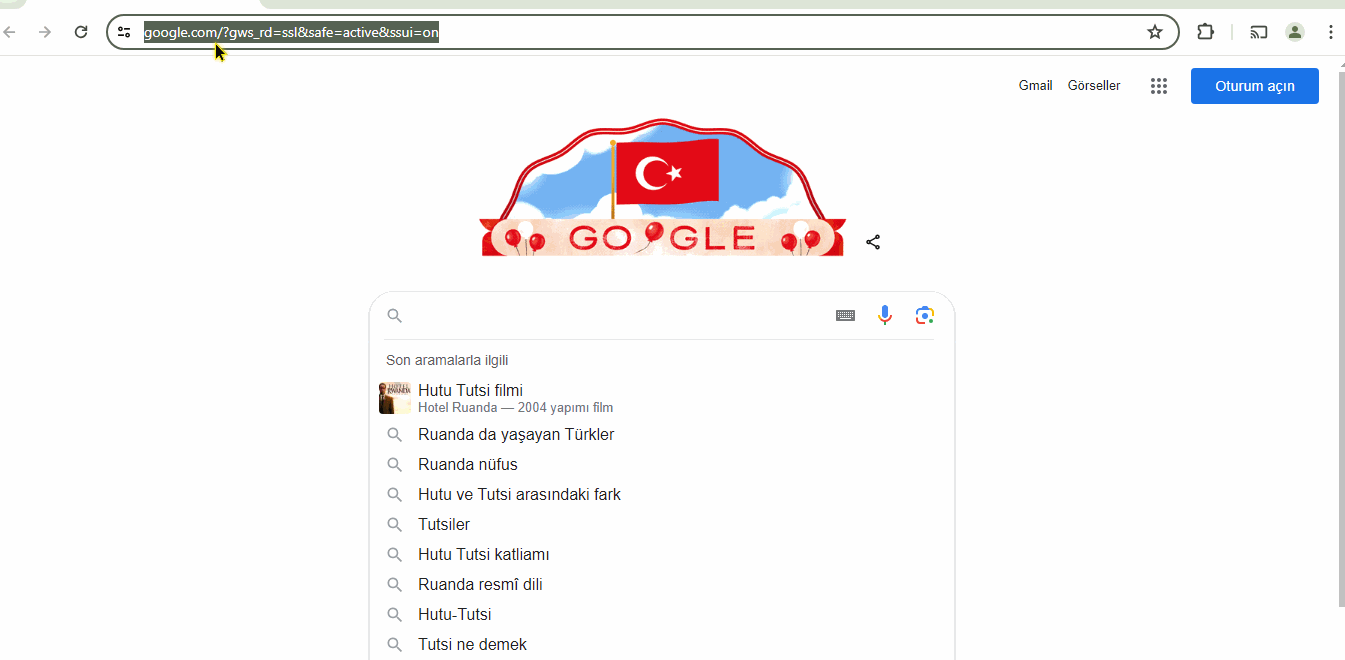Open the Gmail link
This screenshot has height=660, width=1345.
tap(1035, 86)
